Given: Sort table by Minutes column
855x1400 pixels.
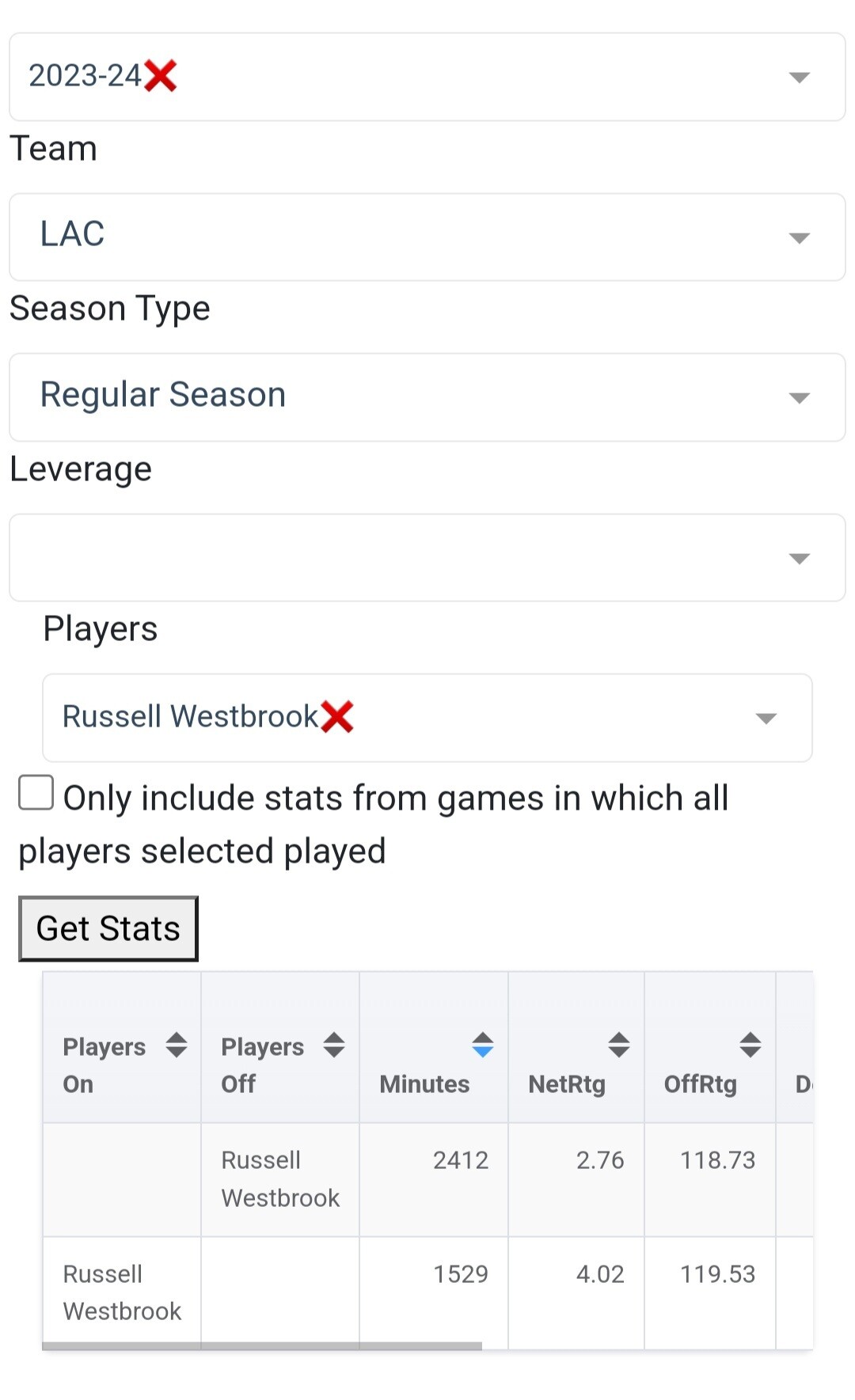Looking at the screenshot, I should click(482, 1045).
